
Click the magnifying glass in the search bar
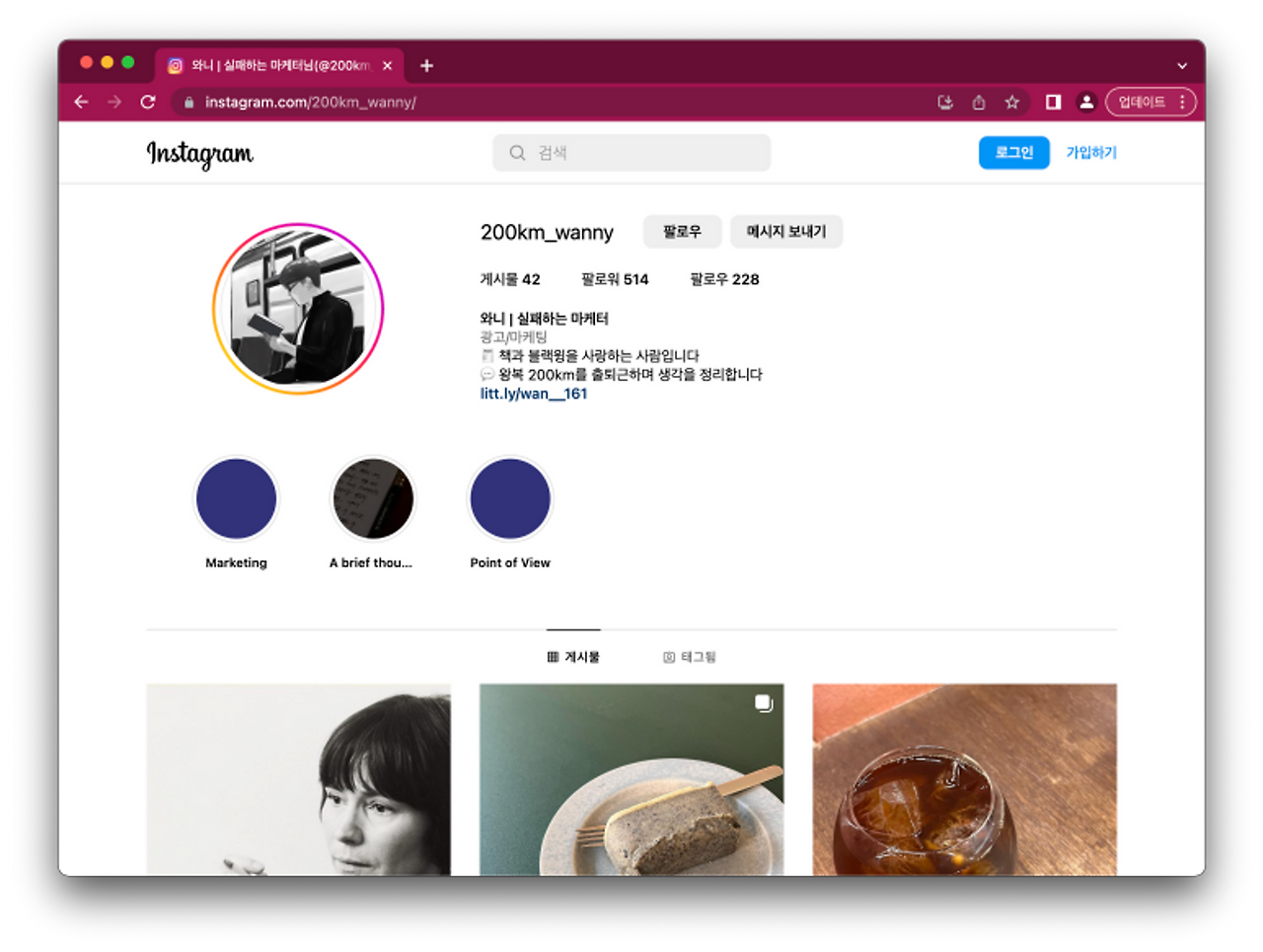coord(517,153)
